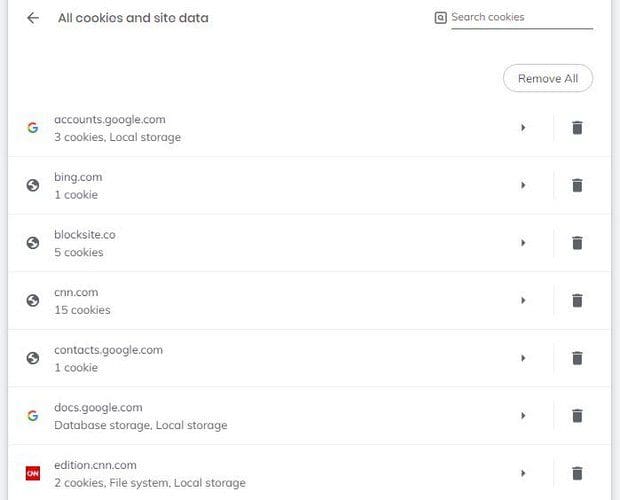This screenshot has width=620, height=500.
Task: Click the Remove All button
Action: pyautogui.click(x=548, y=78)
